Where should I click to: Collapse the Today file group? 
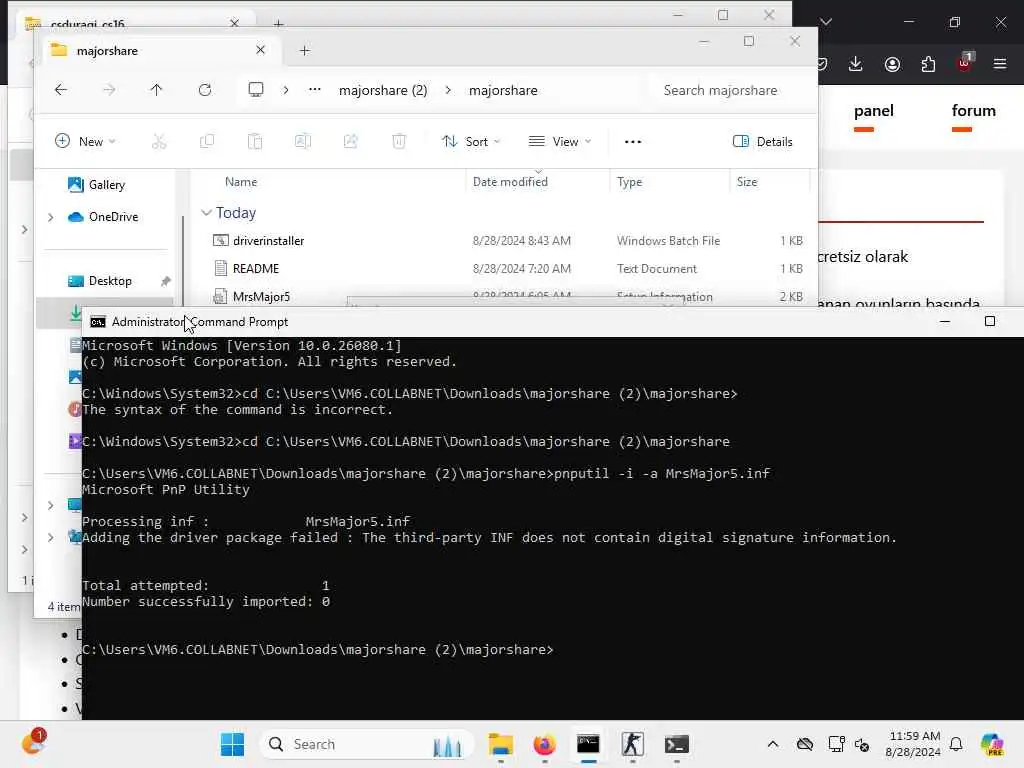(206, 213)
